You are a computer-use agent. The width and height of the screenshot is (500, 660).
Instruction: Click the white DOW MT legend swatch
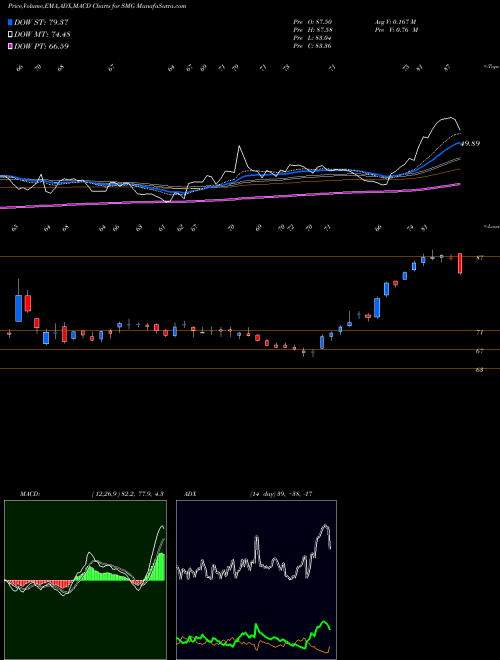tap(10, 34)
